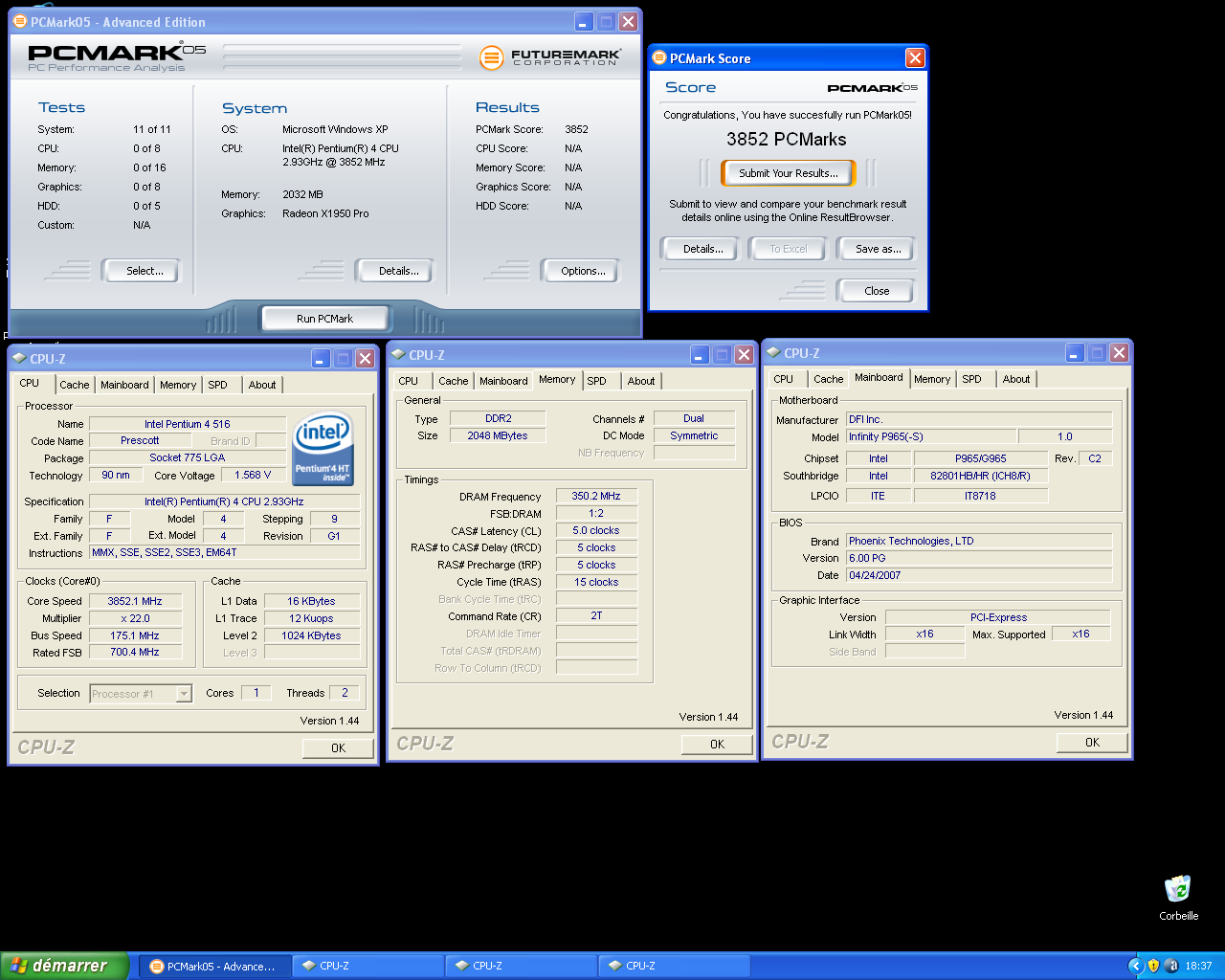Close the CPU-Z Memory window with X
This screenshot has width=1225, height=980.
744,354
